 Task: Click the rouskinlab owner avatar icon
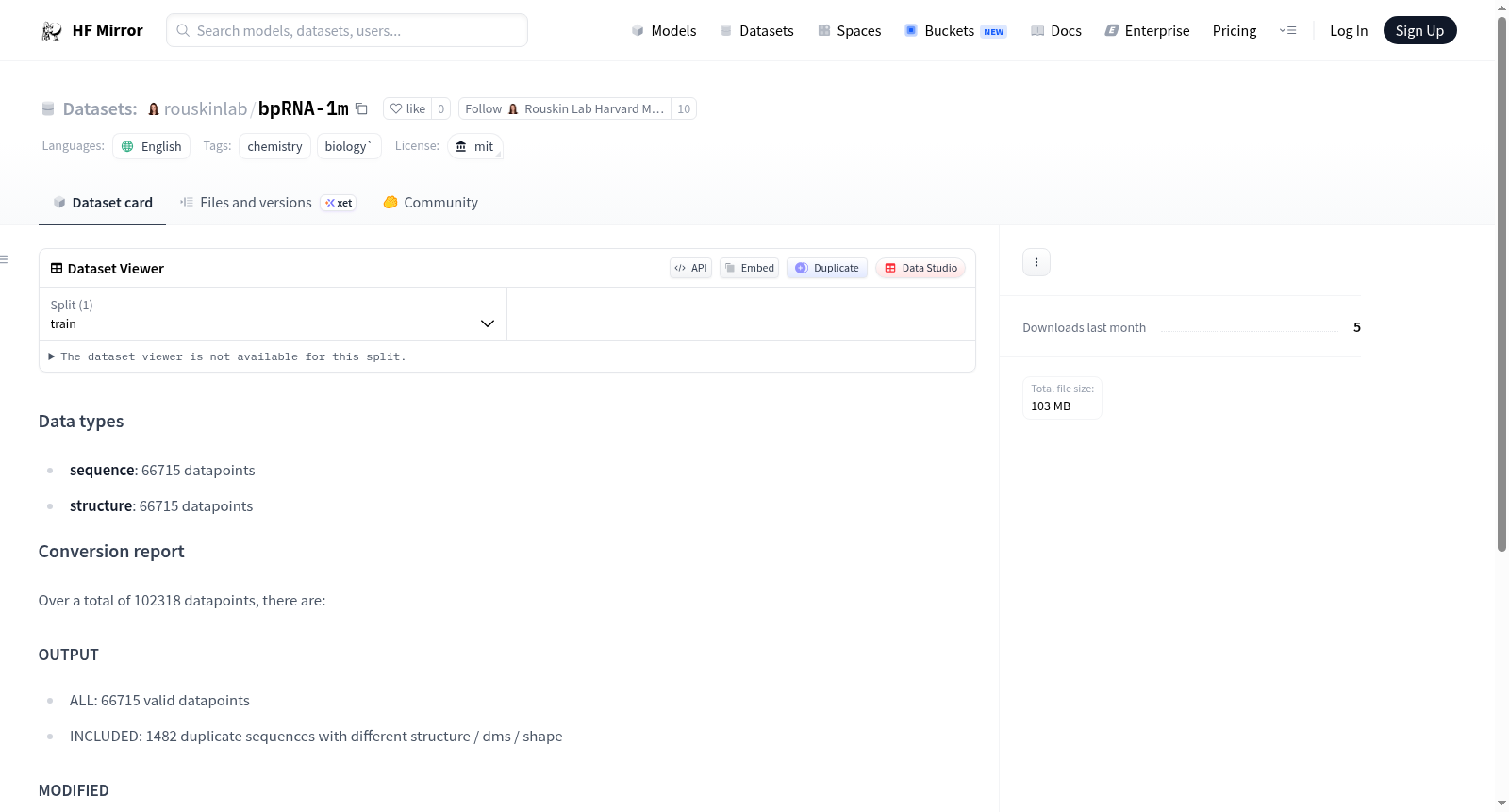(x=154, y=109)
